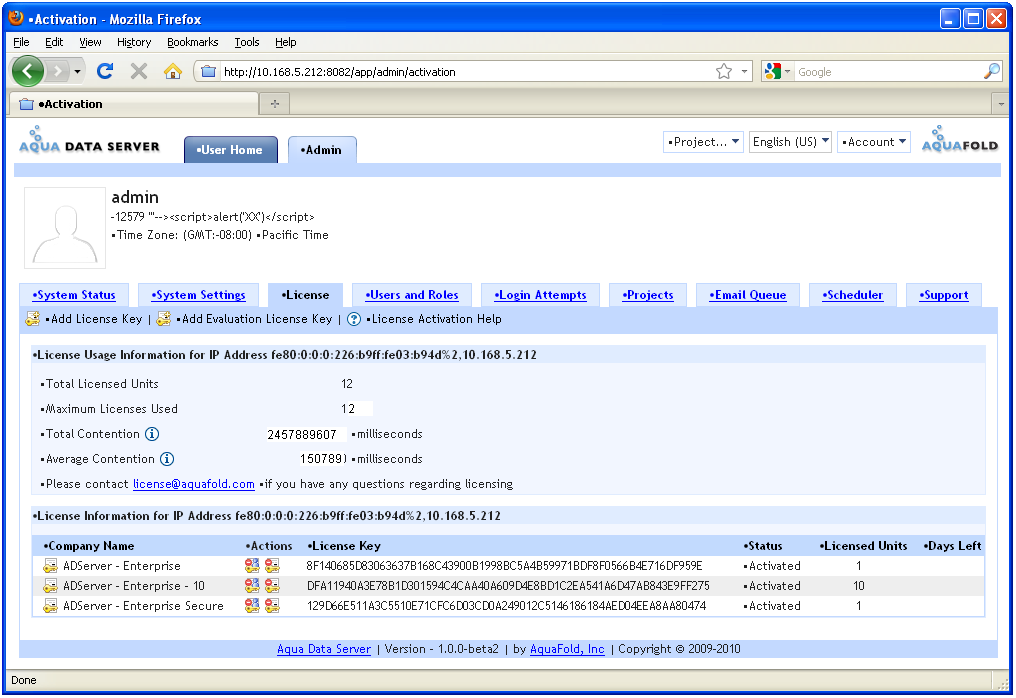This screenshot has width=1016, height=698.
Task: Open the Scheduler tab
Action: click(x=853, y=295)
